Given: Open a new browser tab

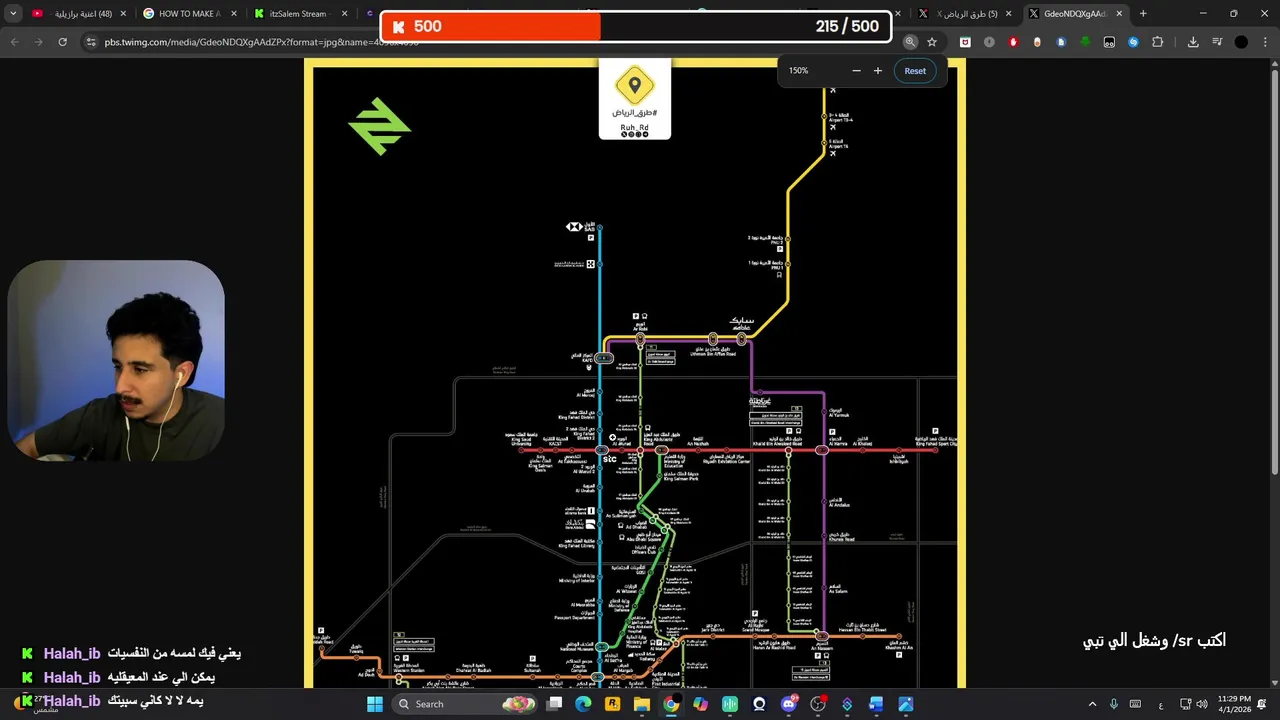Looking at the screenshot, I should [1143, 14].
